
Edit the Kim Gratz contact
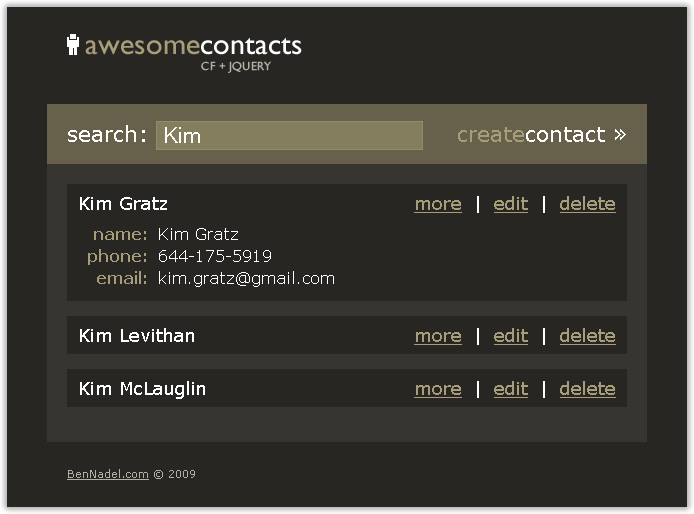[510, 204]
